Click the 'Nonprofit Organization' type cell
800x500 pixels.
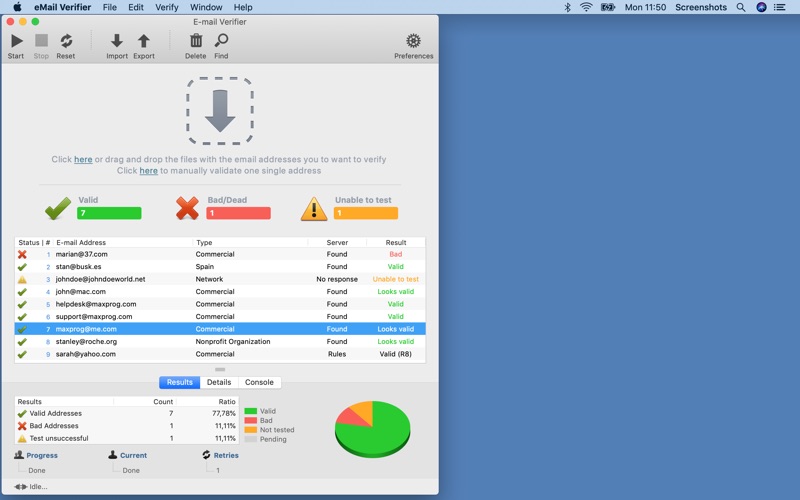233,342
